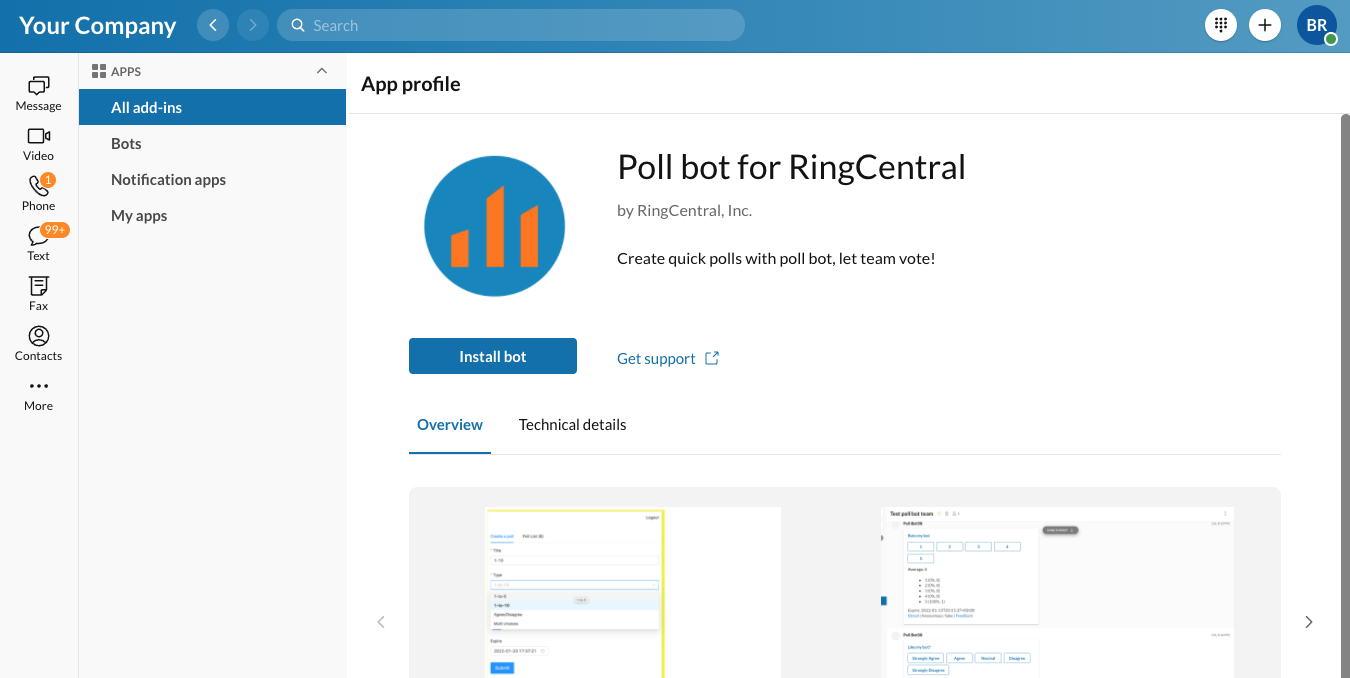The width and height of the screenshot is (1350, 678).
Task: Click the Install bot button
Action: click(x=493, y=356)
